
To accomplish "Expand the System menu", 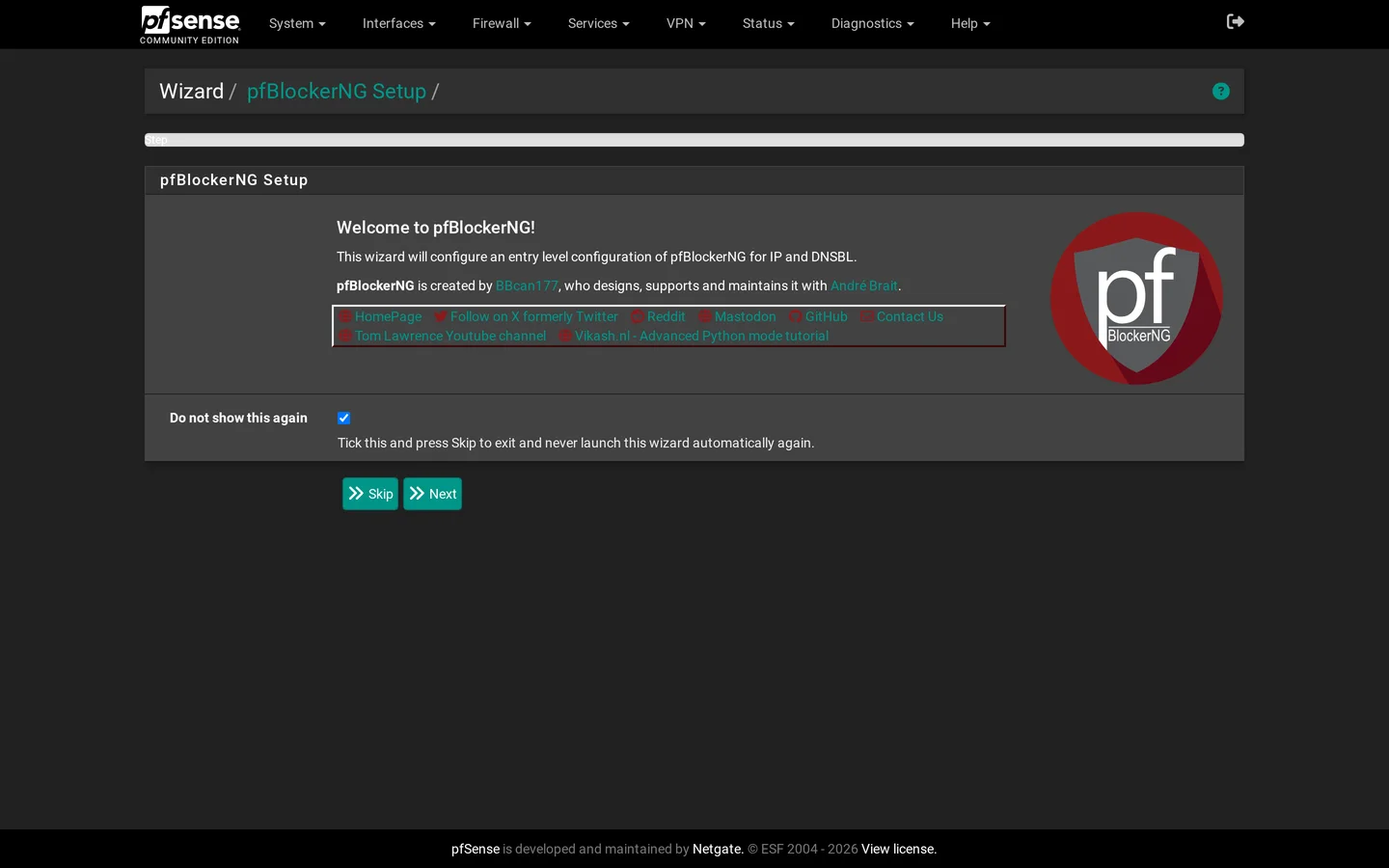I will tap(297, 23).
